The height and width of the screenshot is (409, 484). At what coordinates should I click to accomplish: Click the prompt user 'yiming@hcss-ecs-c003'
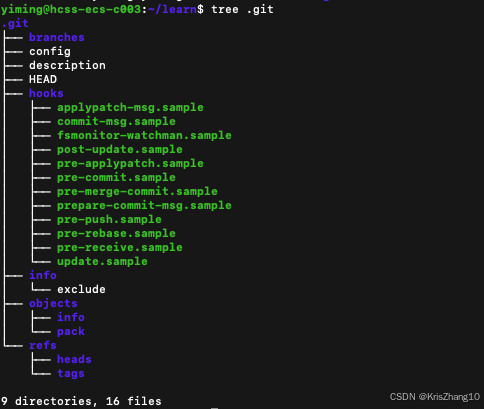click(71, 9)
